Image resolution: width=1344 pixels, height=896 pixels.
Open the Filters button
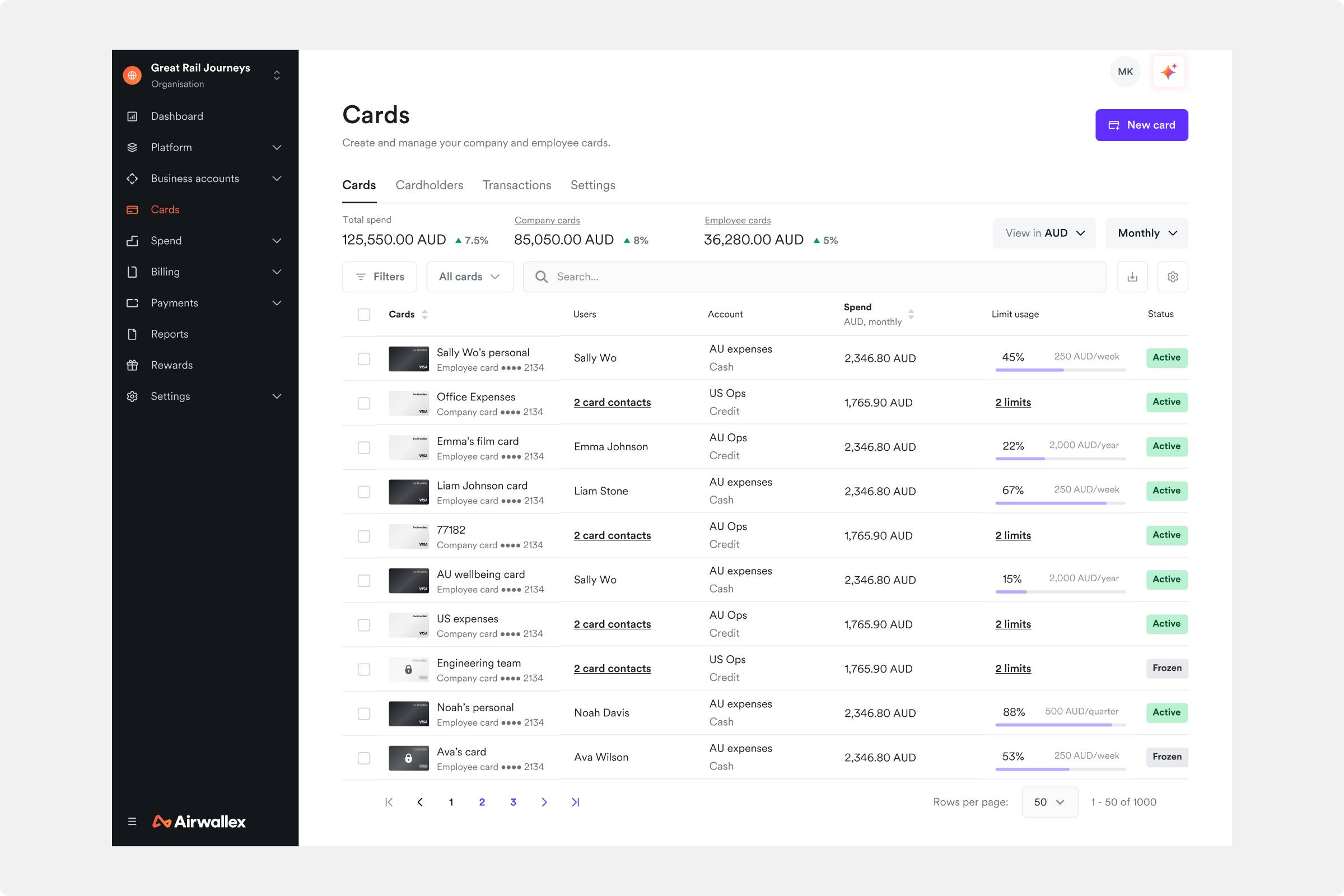pyautogui.click(x=380, y=277)
